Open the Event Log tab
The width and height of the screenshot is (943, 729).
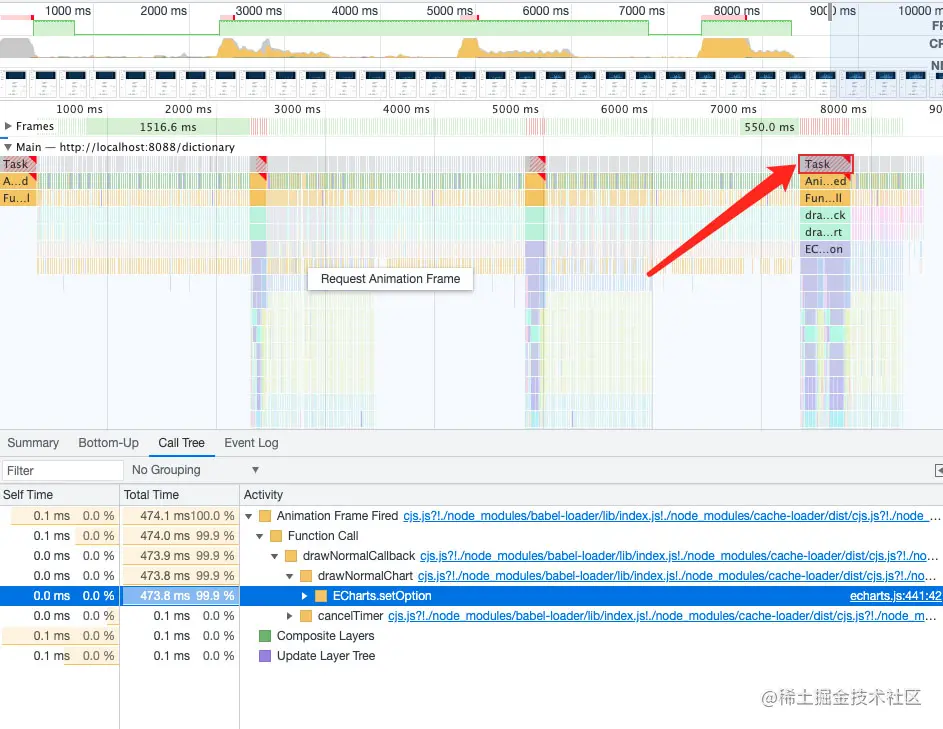pyautogui.click(x=251, y=443)
